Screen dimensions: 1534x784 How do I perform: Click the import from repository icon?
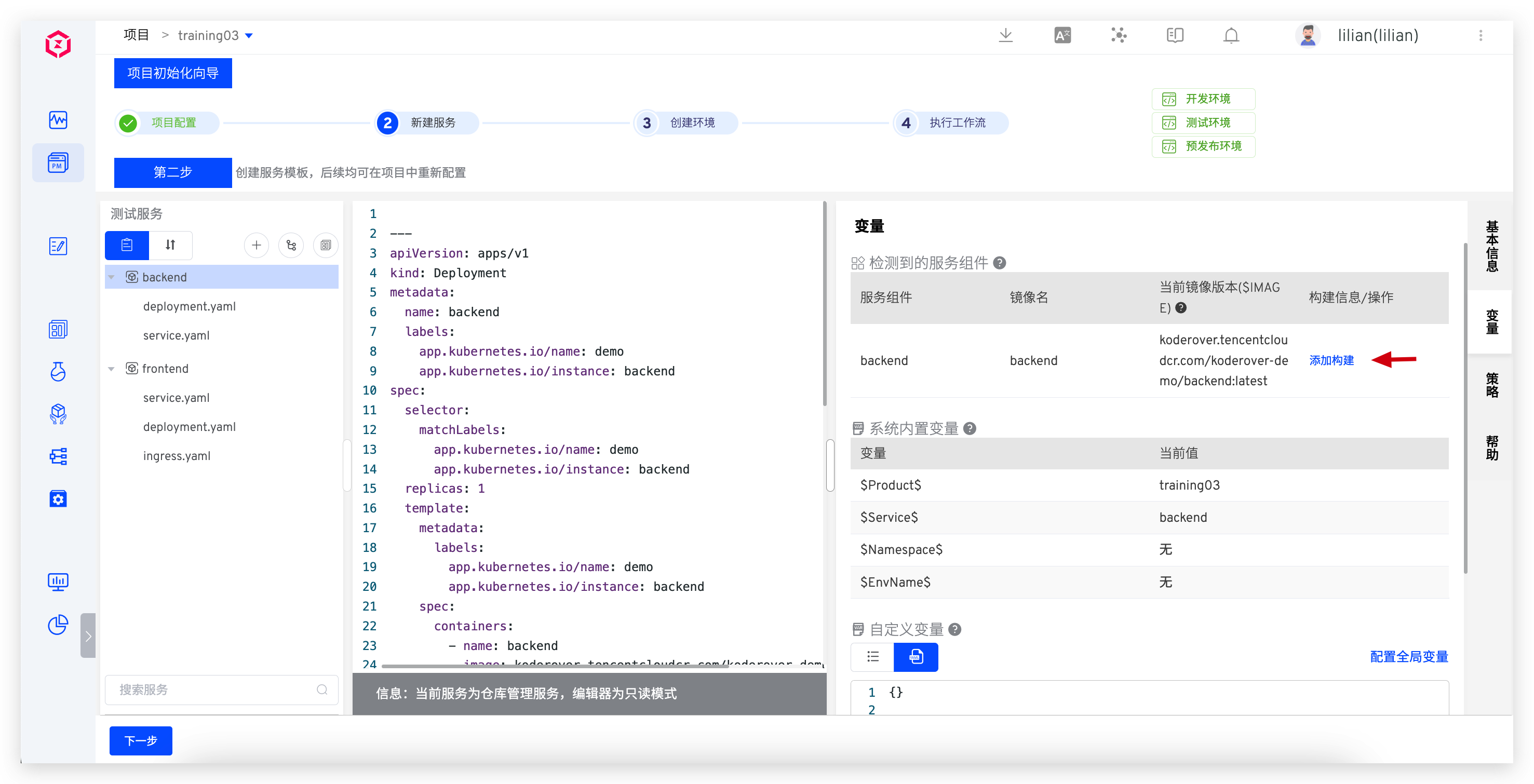click(291, 245)
